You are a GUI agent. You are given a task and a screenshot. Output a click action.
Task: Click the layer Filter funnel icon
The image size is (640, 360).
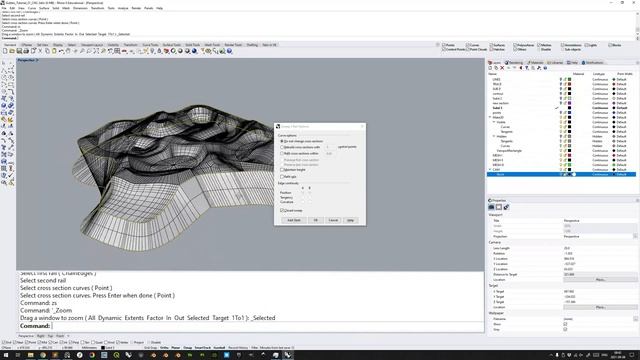(527, 68)
